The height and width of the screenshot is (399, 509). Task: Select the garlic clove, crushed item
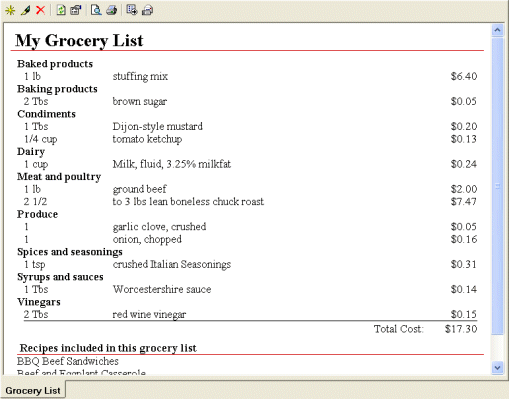coord(159,227)
